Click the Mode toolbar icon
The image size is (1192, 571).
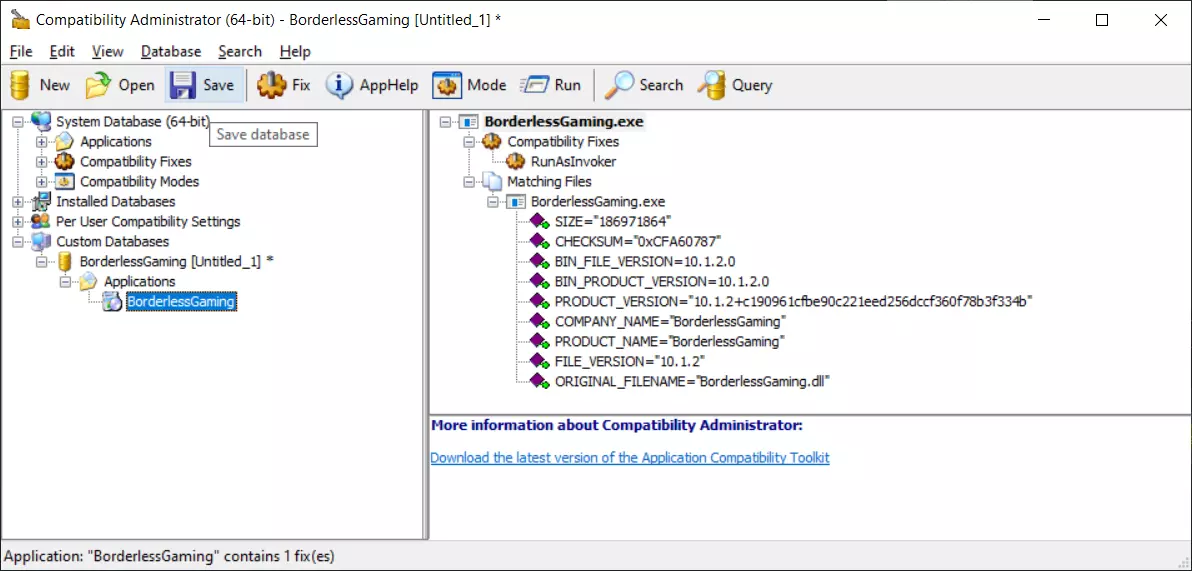pyautogui.click(x=447, y=85)
